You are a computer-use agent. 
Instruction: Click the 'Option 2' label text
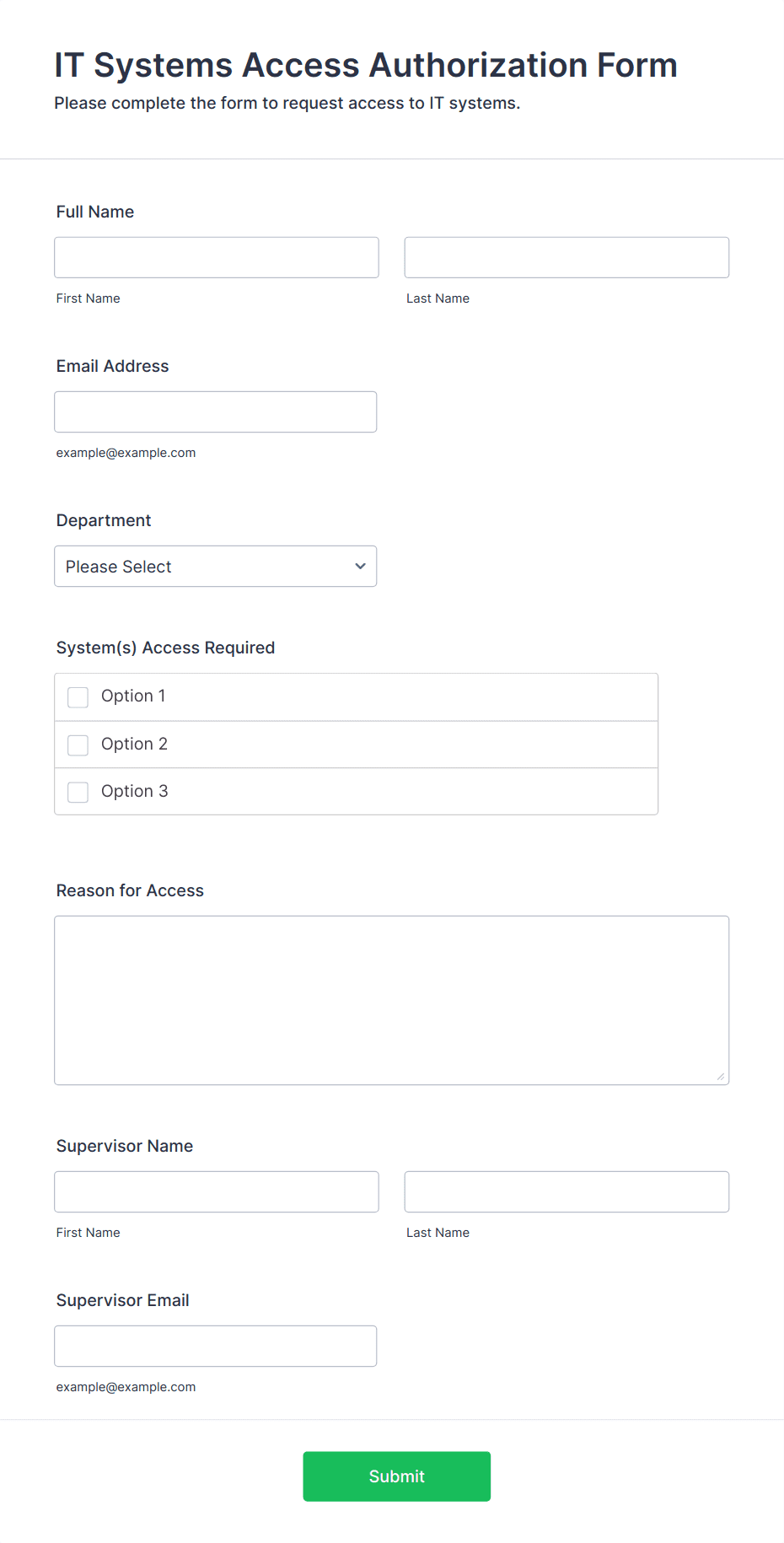tap(134, 744)
